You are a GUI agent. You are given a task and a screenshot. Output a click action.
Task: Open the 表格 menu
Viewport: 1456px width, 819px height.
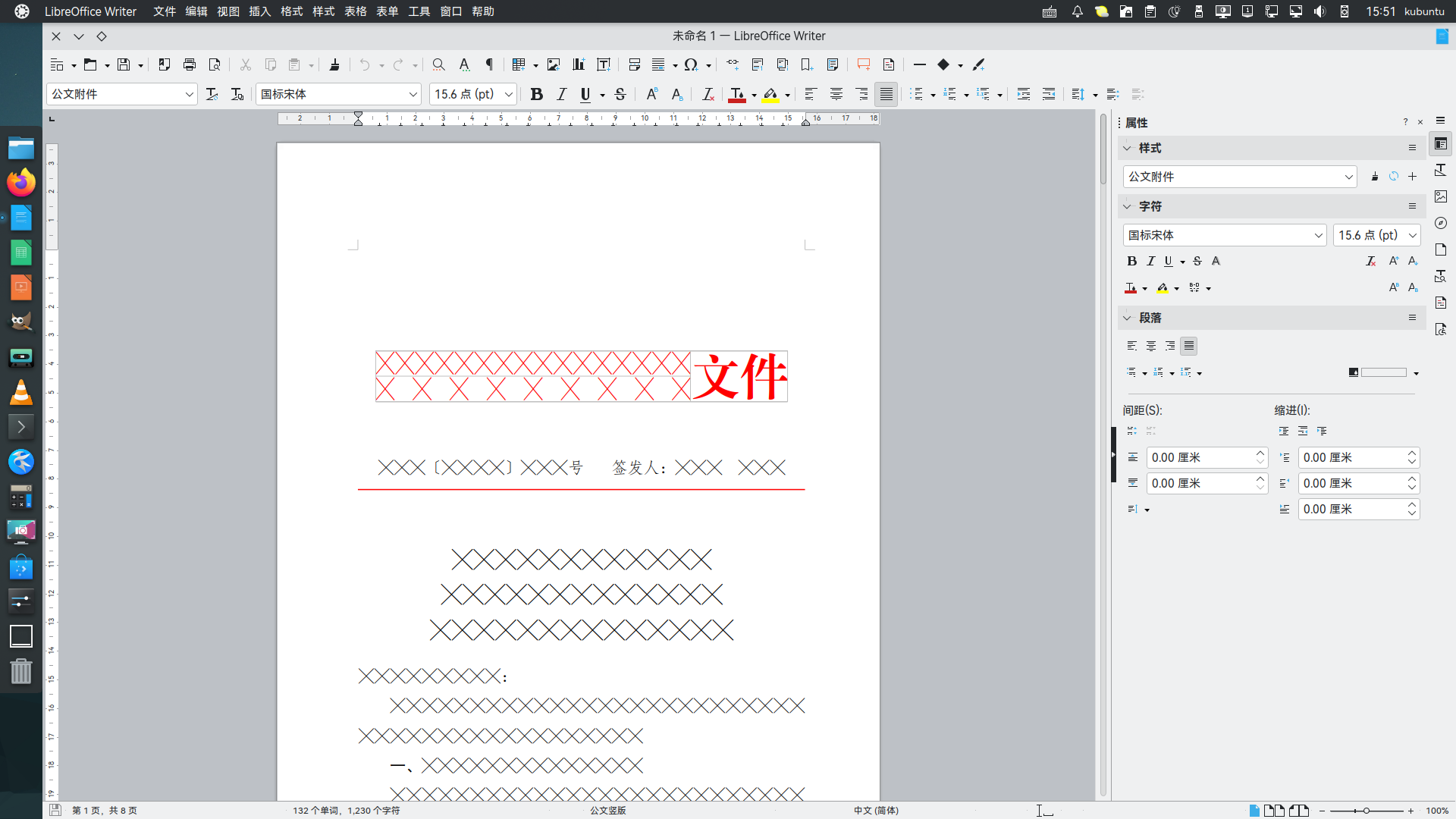pyautogui.click(x=356, y=11)
